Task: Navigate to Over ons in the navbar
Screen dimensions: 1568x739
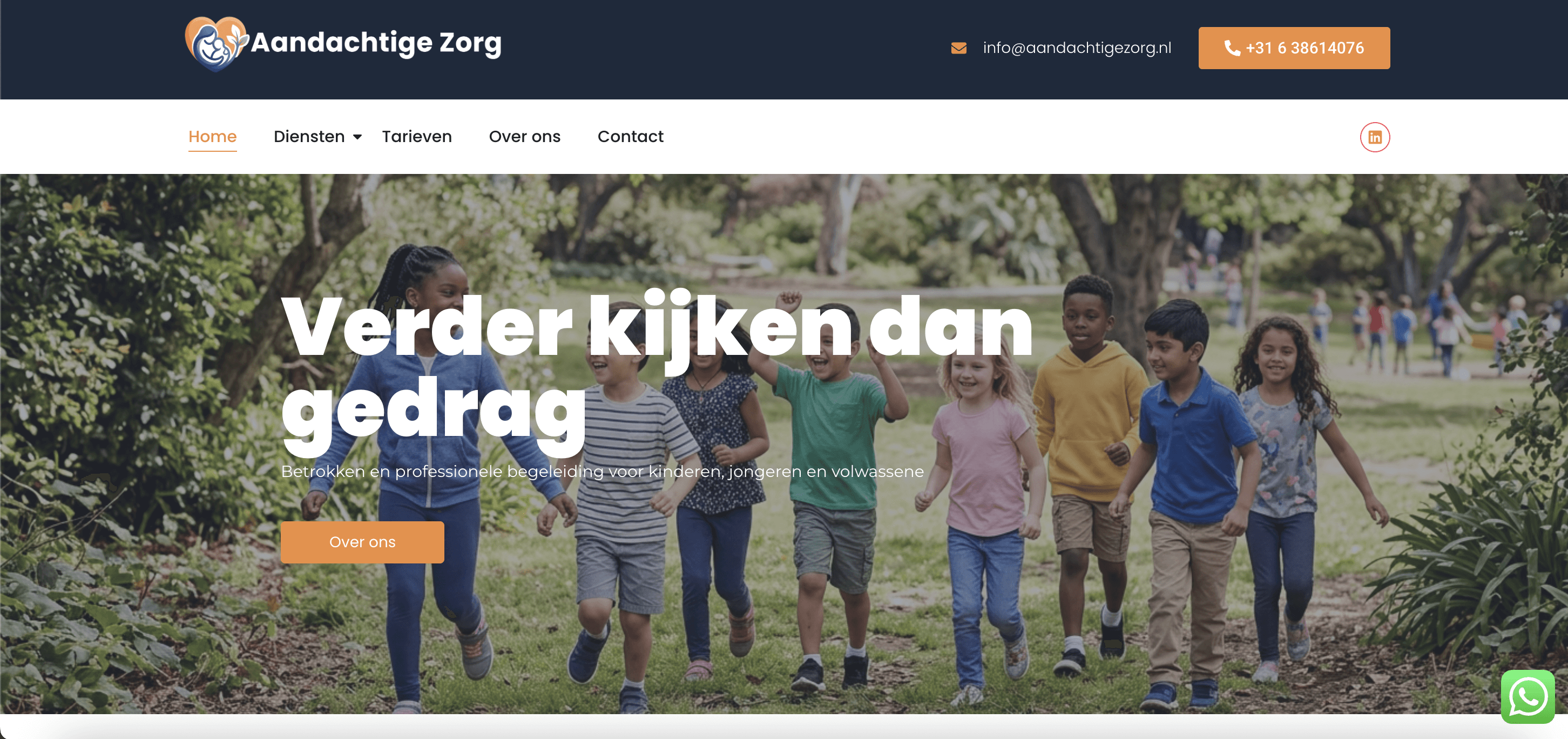Action: (525, 137)
